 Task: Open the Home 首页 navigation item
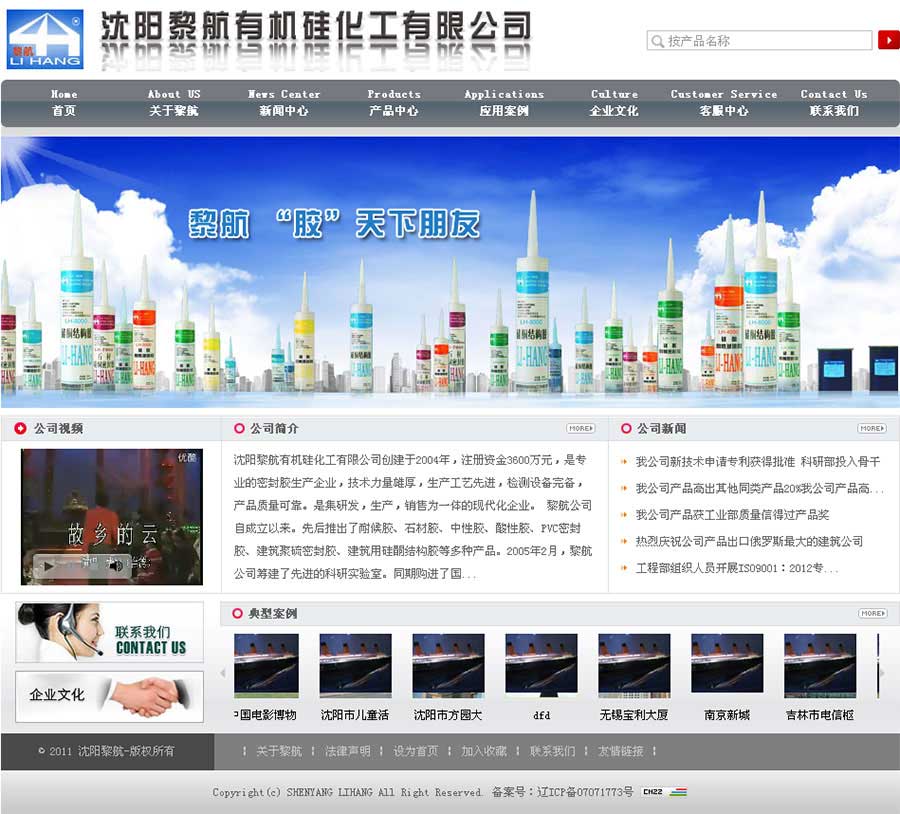click(x=64, y=103)
